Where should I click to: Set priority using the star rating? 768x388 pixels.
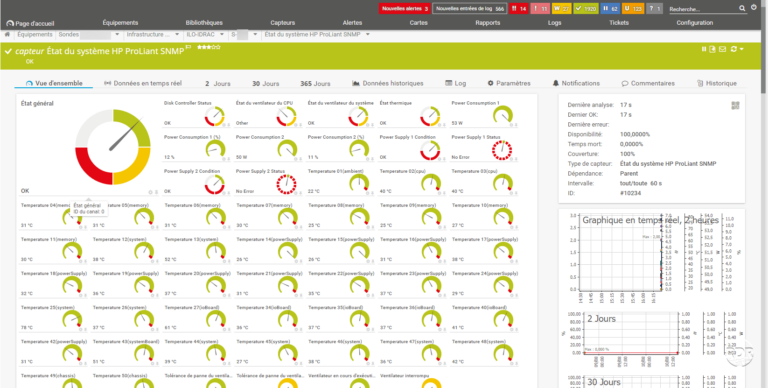(209, 47)
